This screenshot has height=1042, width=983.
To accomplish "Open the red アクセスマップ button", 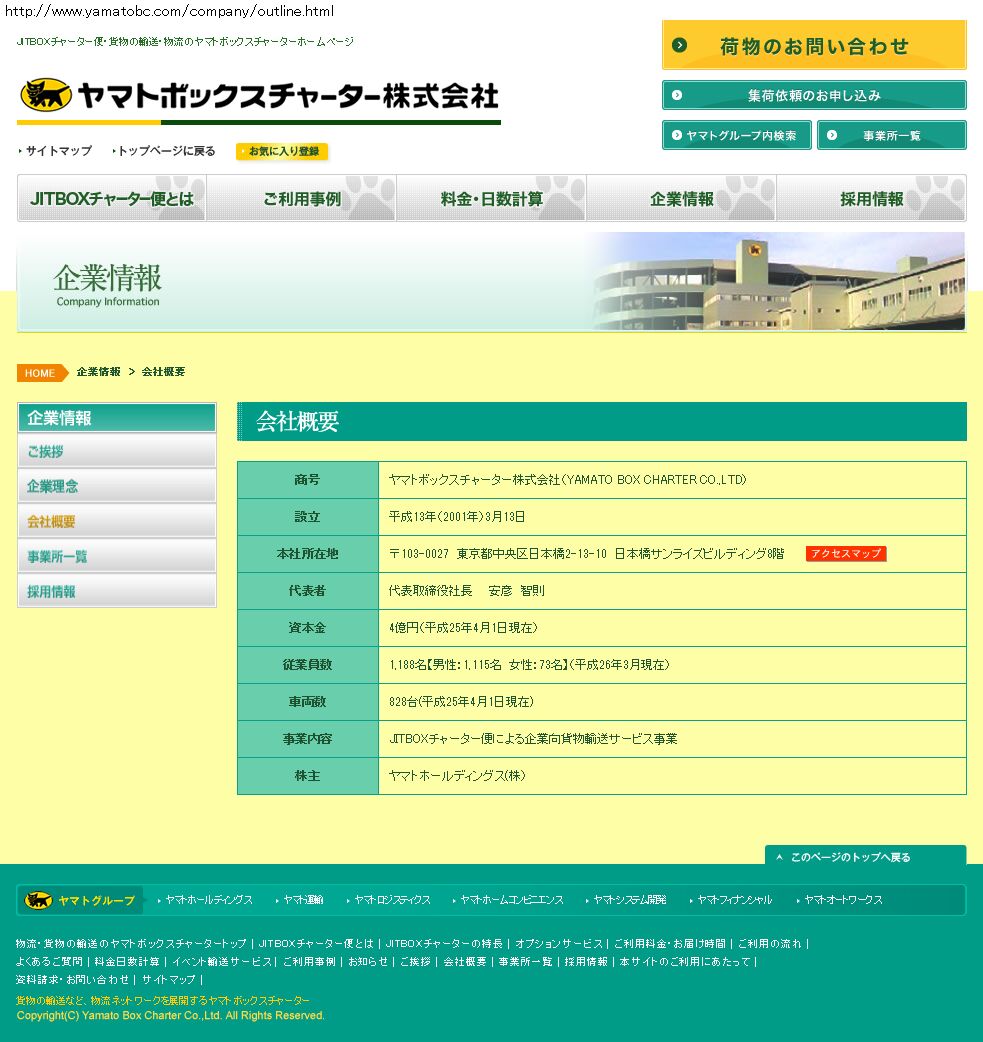I will tap(845, 554).
